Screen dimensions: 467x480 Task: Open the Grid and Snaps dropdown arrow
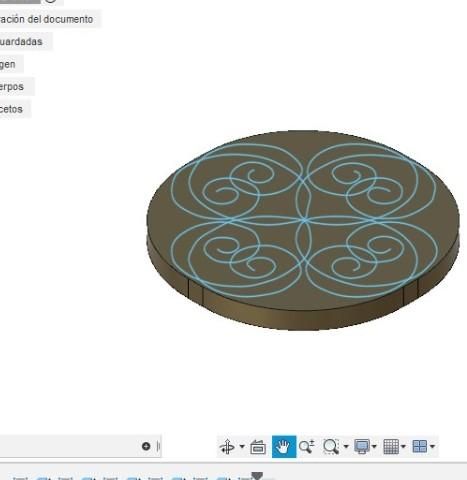pos(403,446)
